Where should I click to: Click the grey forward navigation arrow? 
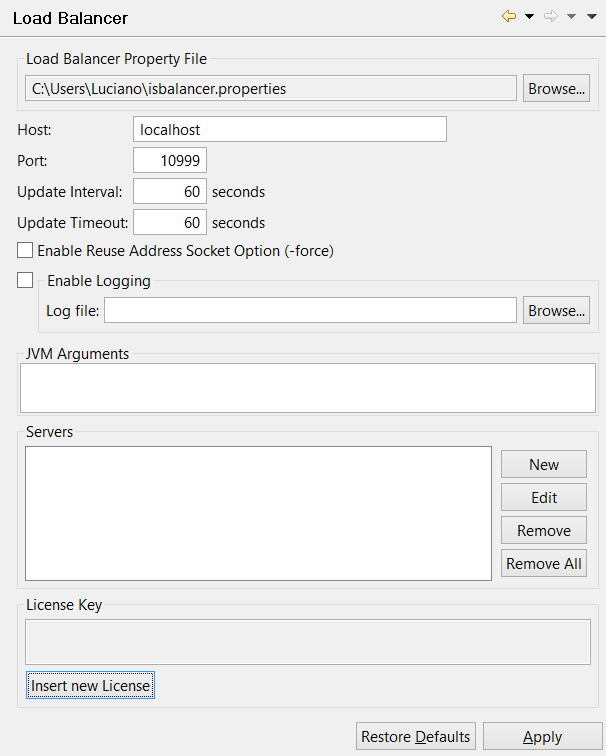551,17
